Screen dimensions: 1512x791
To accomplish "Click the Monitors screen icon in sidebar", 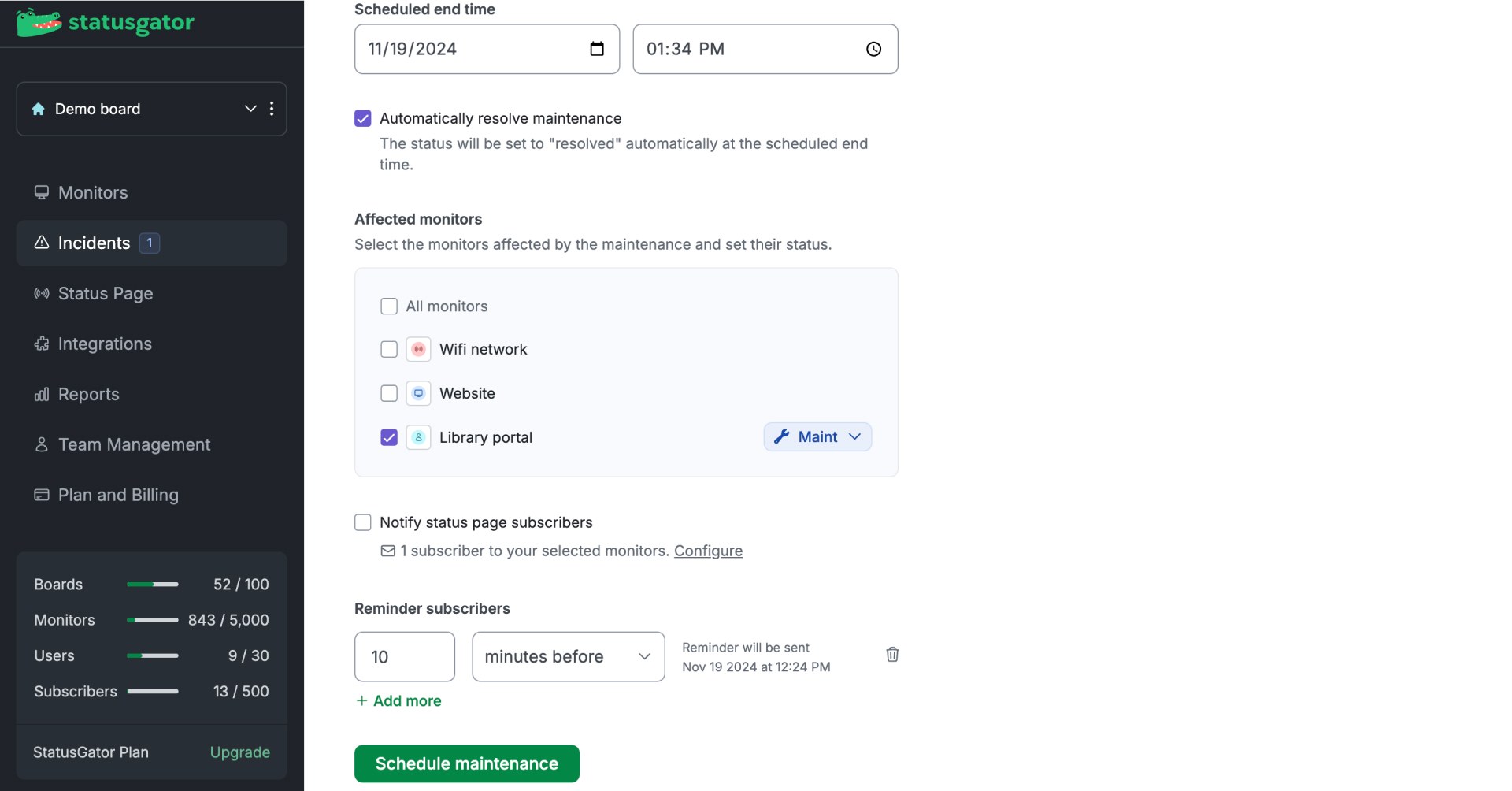I will tap(42, 192).
